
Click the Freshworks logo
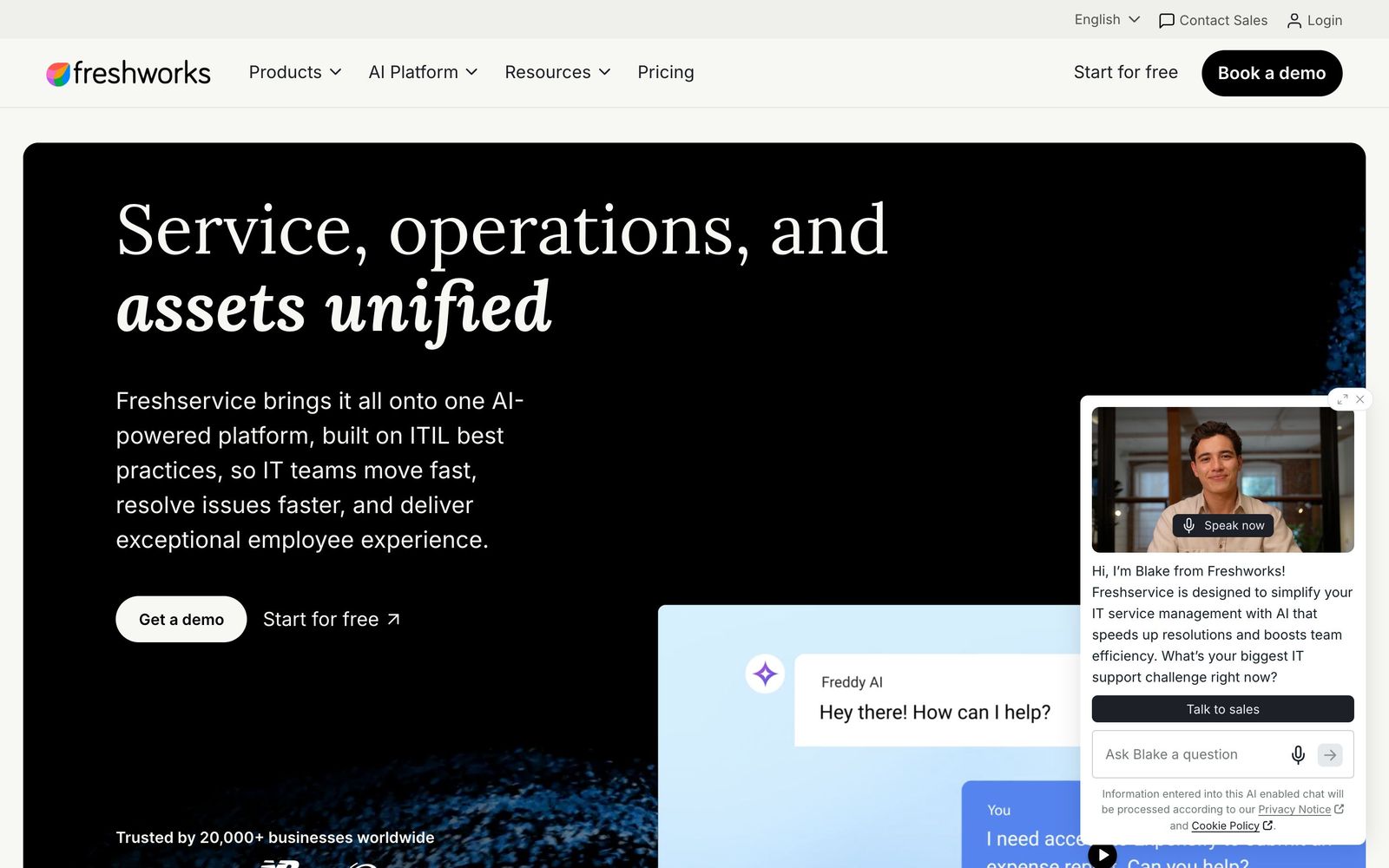(128, 73)
